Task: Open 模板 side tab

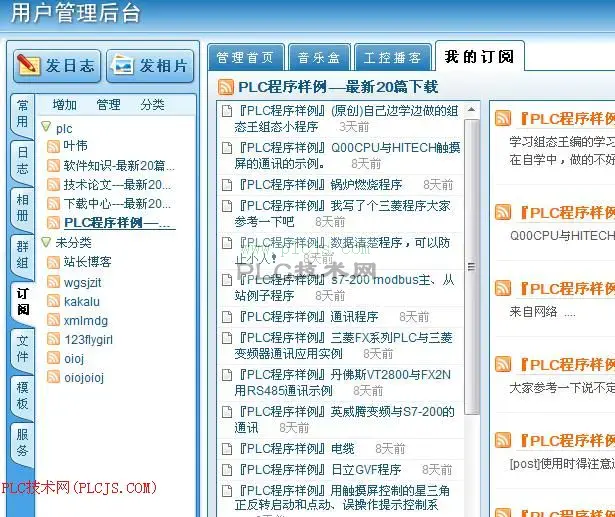Action: coord(22,395)
